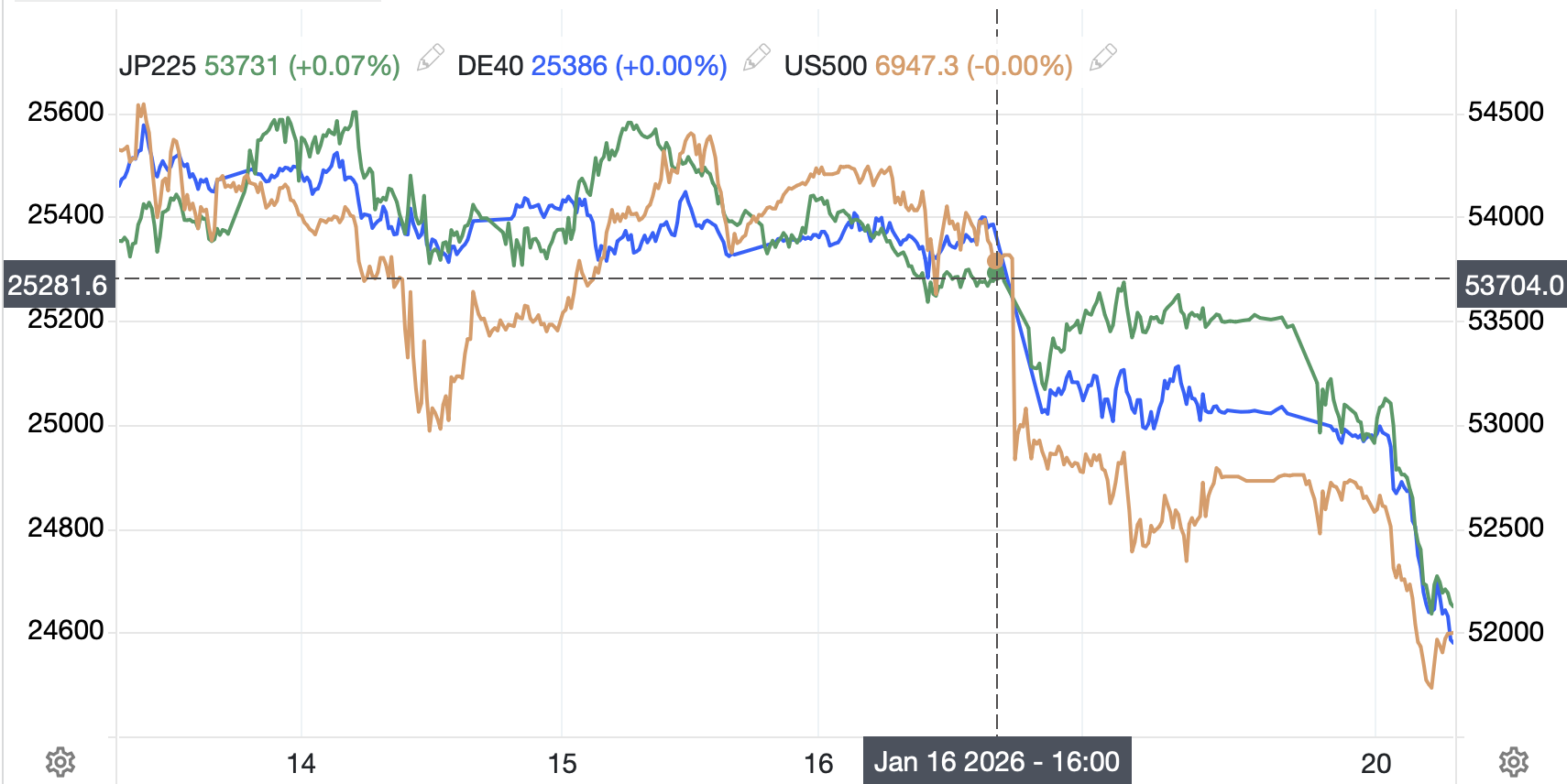Click the orange US500 value 6947.3

coord(916,66)
